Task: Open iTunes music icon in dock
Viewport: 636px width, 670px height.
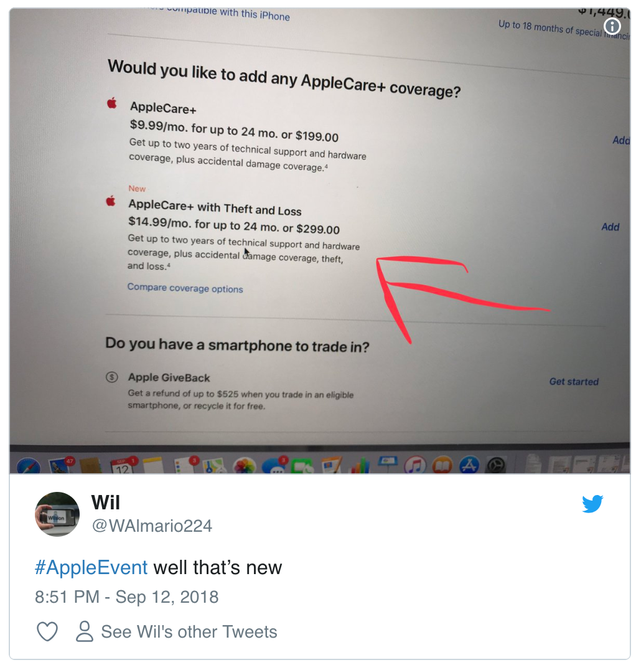Action: tap(415, 465)
